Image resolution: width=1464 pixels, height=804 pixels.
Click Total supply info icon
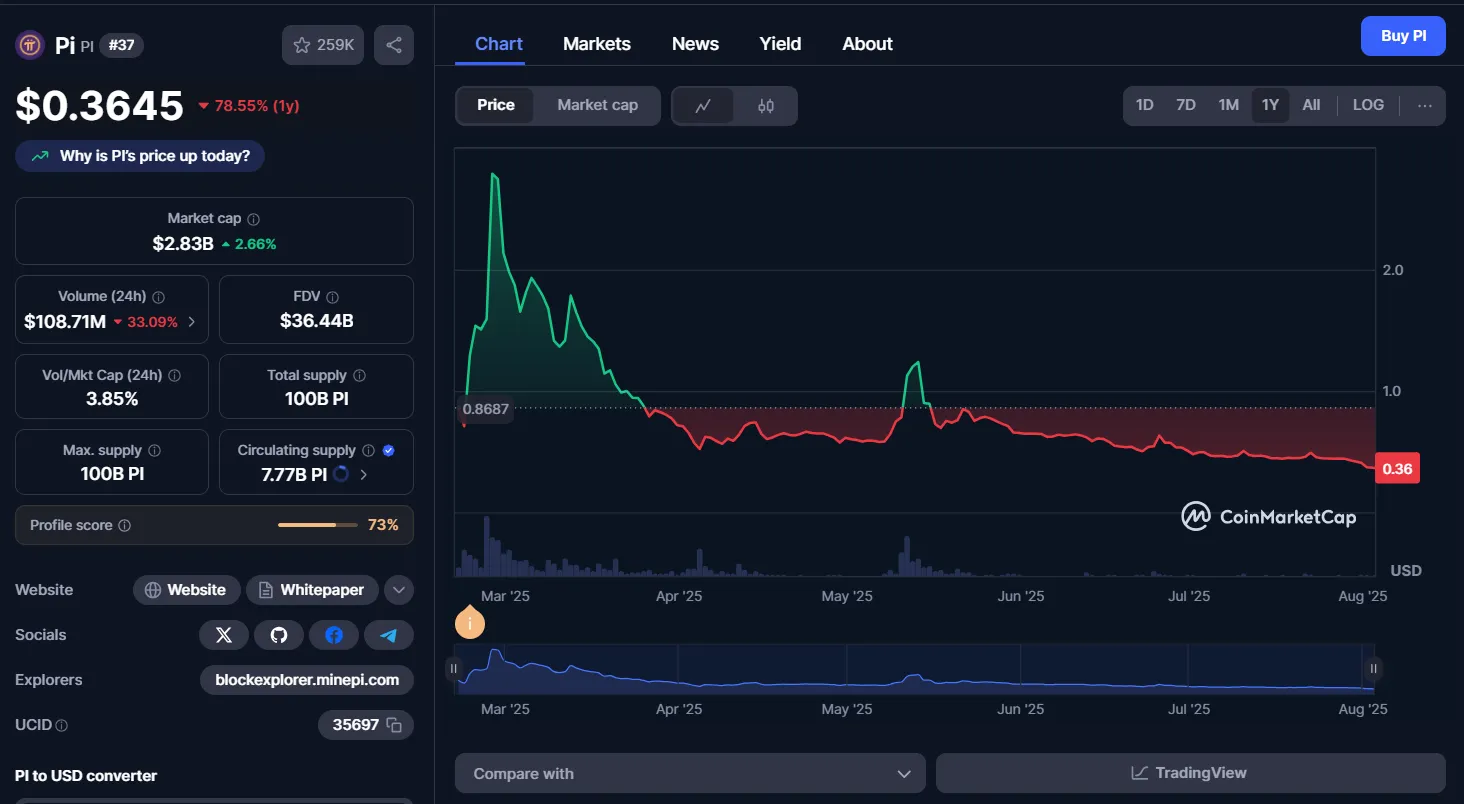pos(360,376)
